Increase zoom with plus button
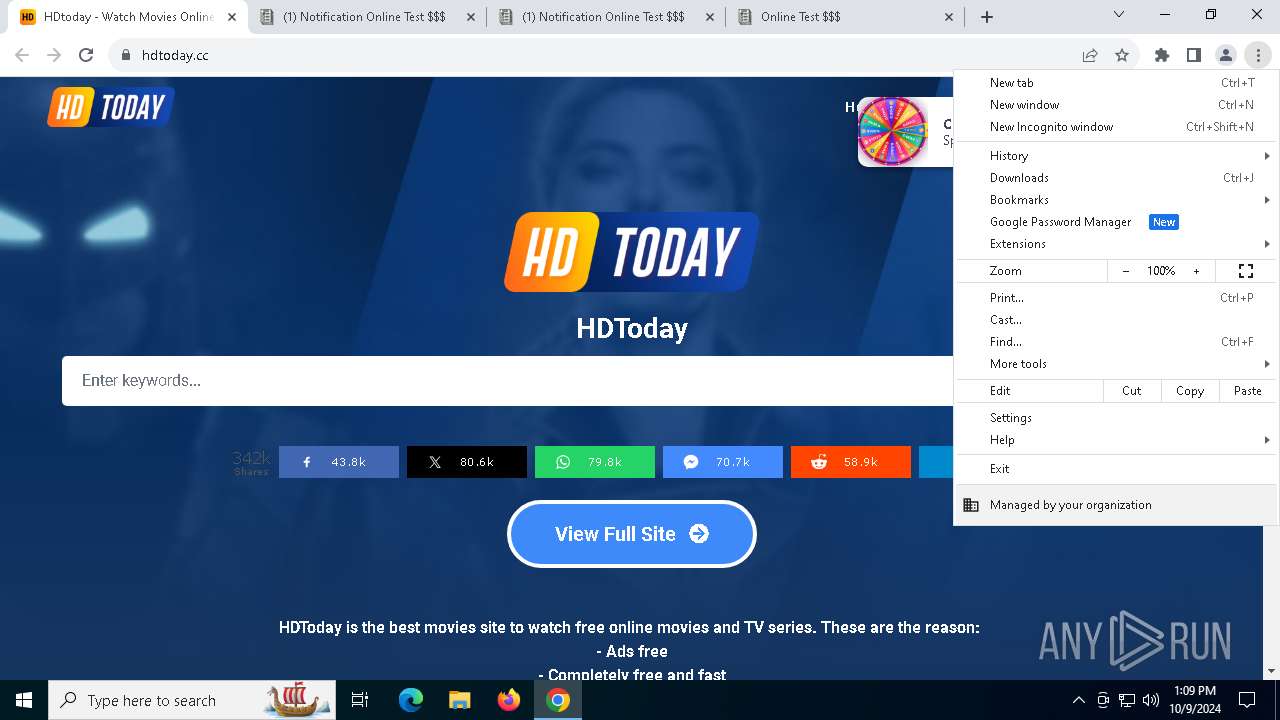The height and width of the screenshot is (720, 1280). (1196, 271)
